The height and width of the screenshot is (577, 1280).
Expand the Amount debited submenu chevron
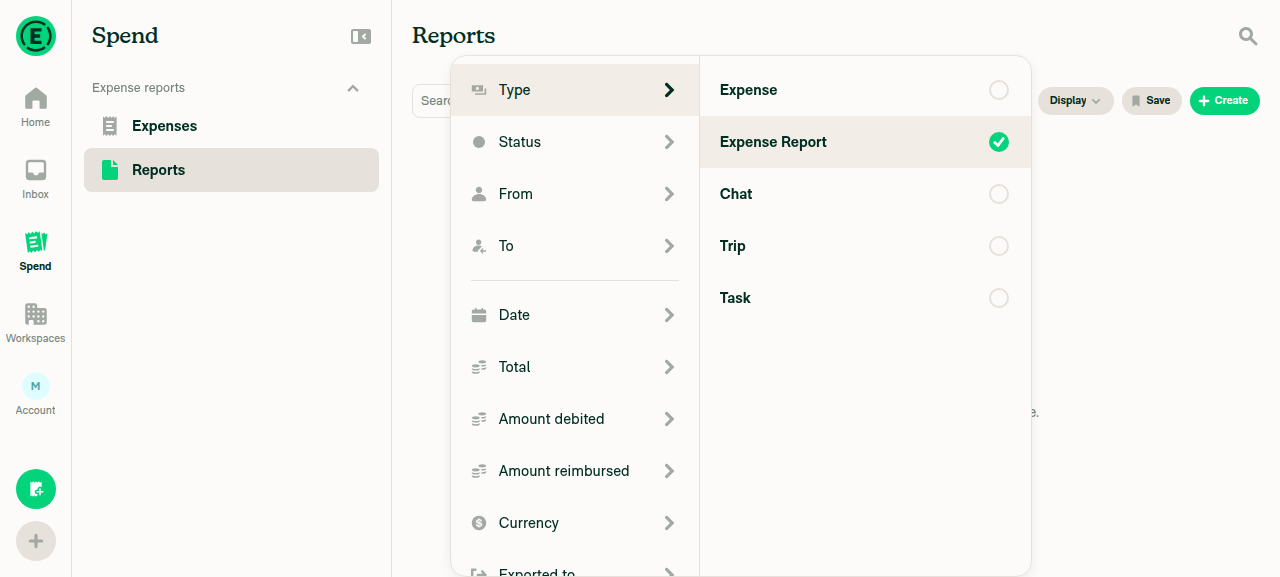pos(669,419)
